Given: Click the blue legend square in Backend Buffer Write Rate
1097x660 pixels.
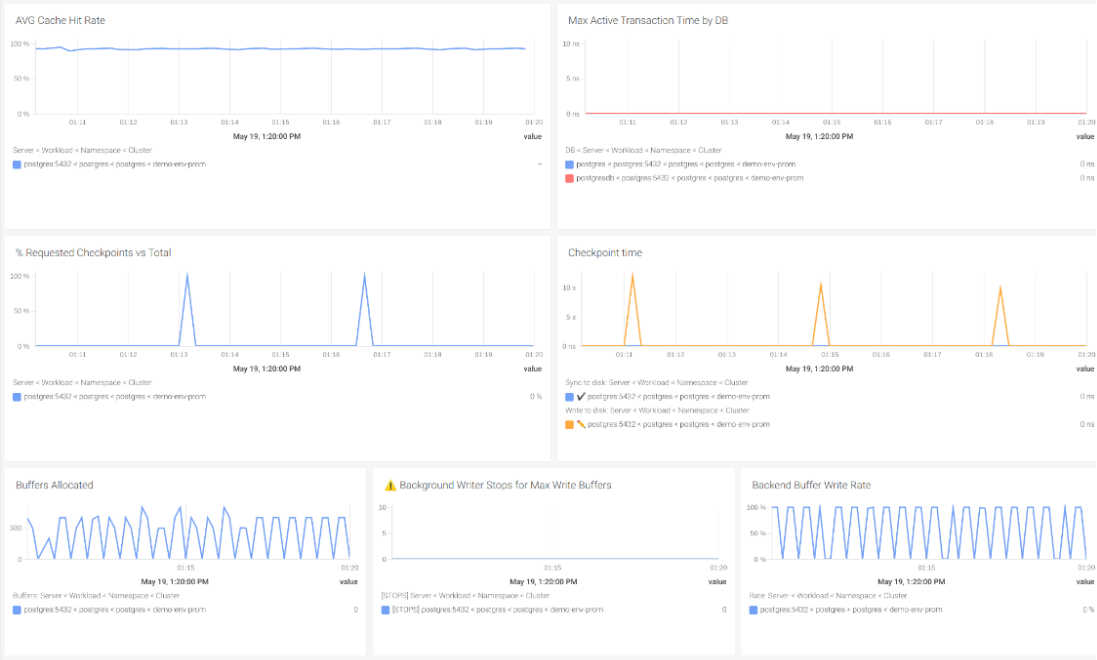Looking at the screenshot, I should [752, 609].
